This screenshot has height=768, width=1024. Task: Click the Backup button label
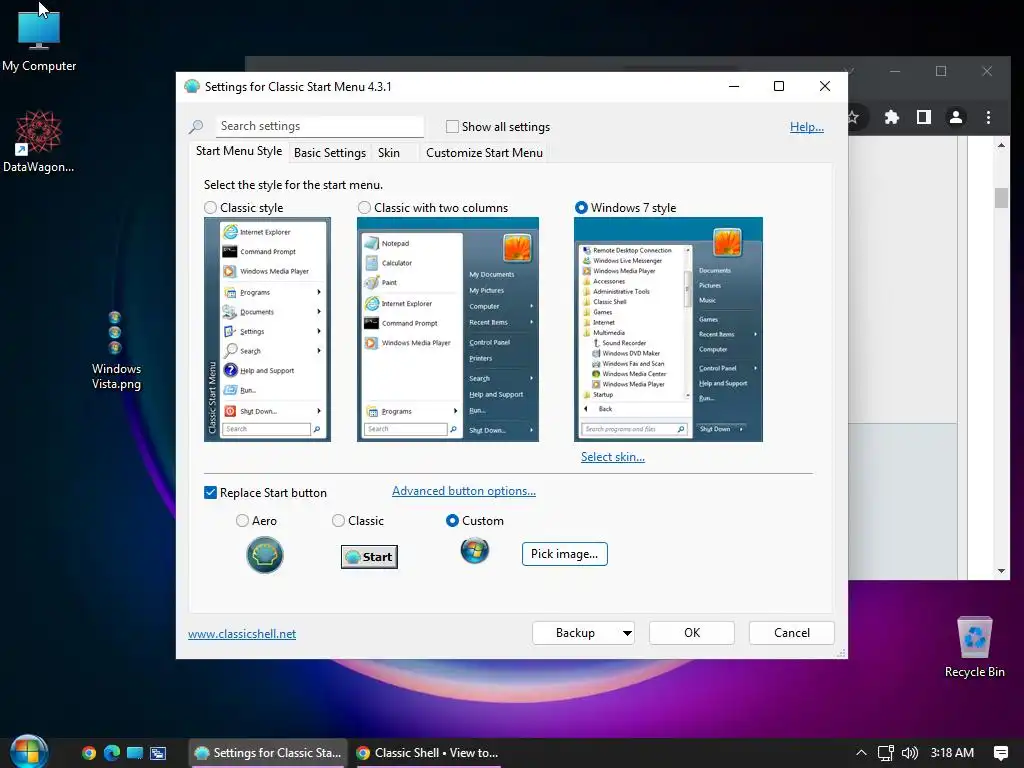tap(575, 633)
